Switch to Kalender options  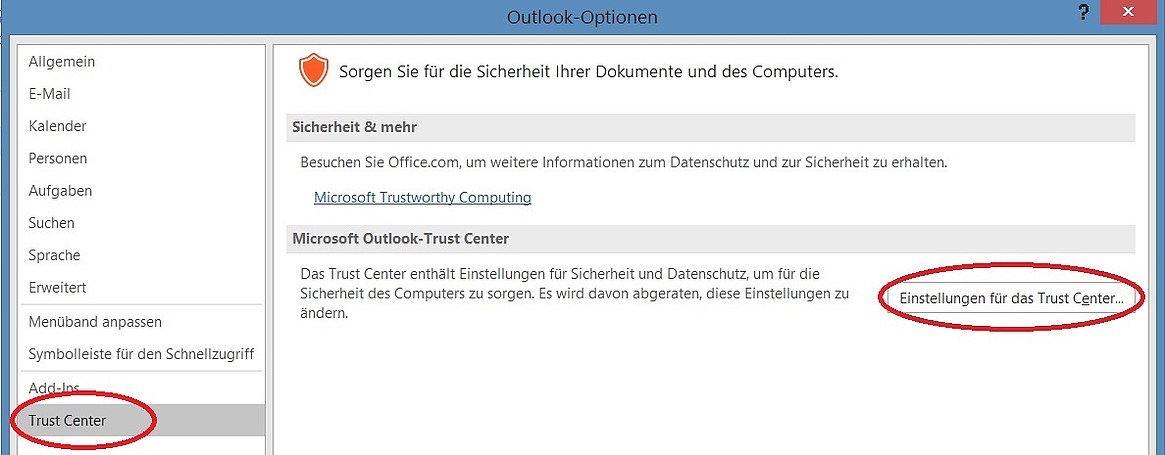point(141,126)
